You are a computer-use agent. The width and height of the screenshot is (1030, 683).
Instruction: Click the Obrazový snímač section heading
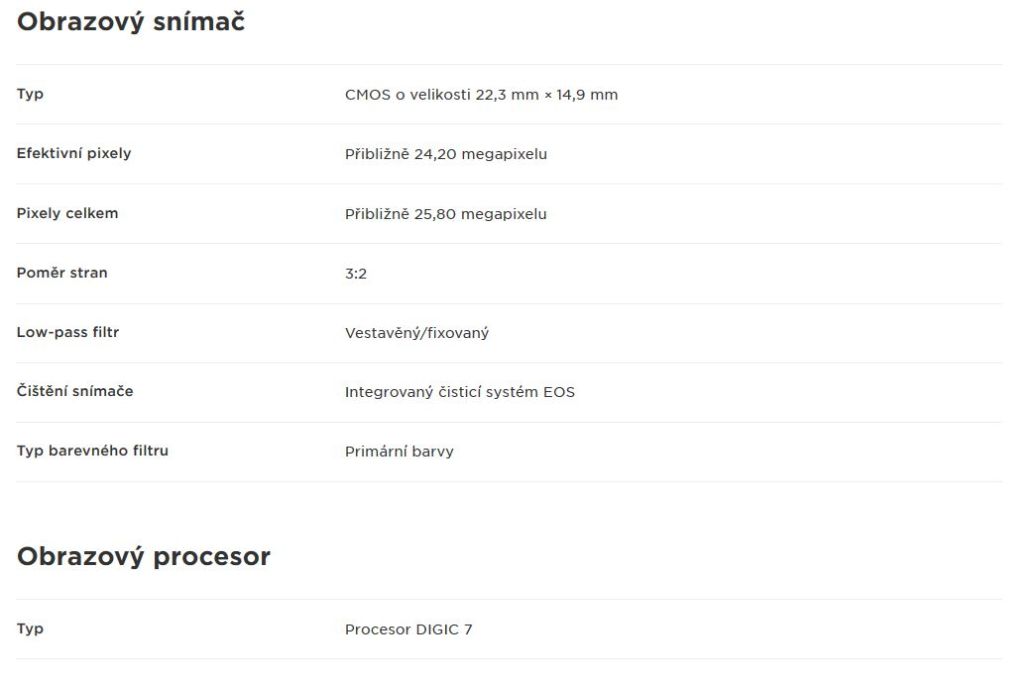pyautogui.click(x=131, y=22)
